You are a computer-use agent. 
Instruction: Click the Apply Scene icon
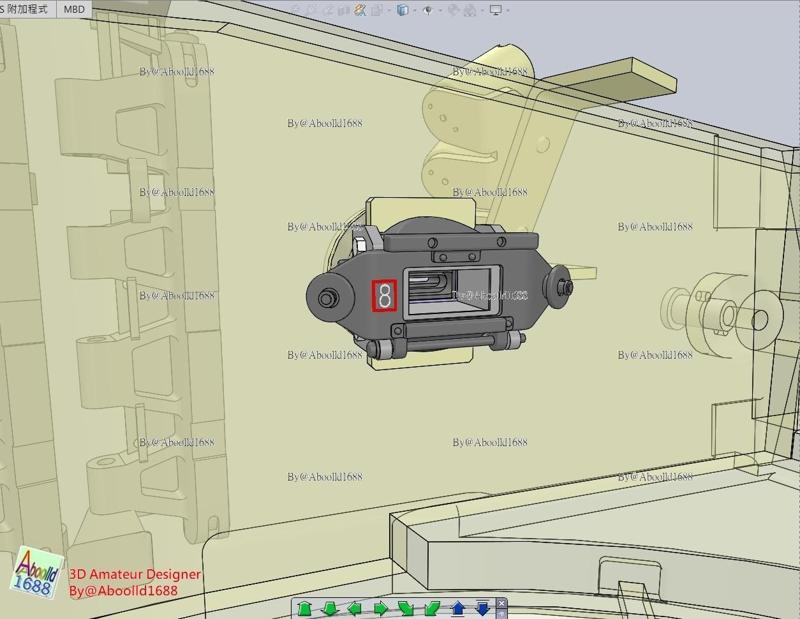click(470, 10)
